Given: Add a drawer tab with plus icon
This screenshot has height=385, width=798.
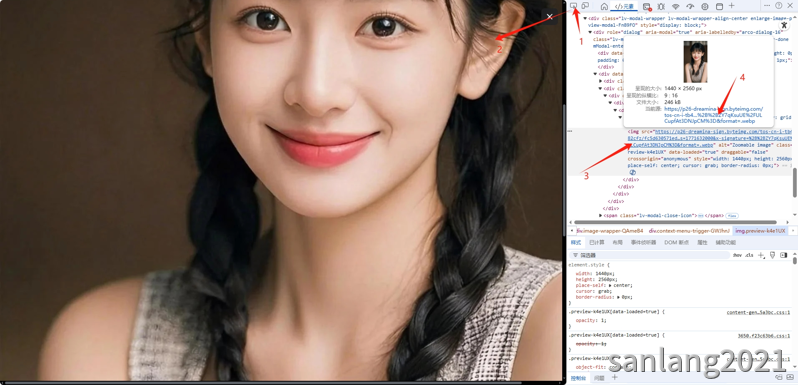Looking at the screenshot, I should click(615, 377).
